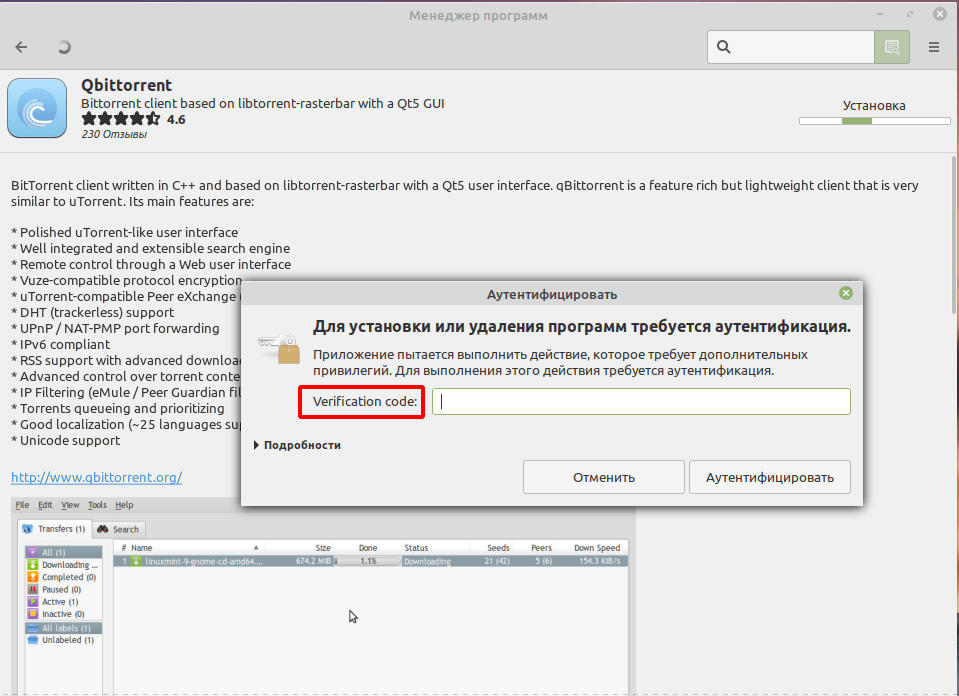This screenshot has height=696, width=959.
Task: Minimize the Менеджер программ window
Action: (x=880, y=14)
